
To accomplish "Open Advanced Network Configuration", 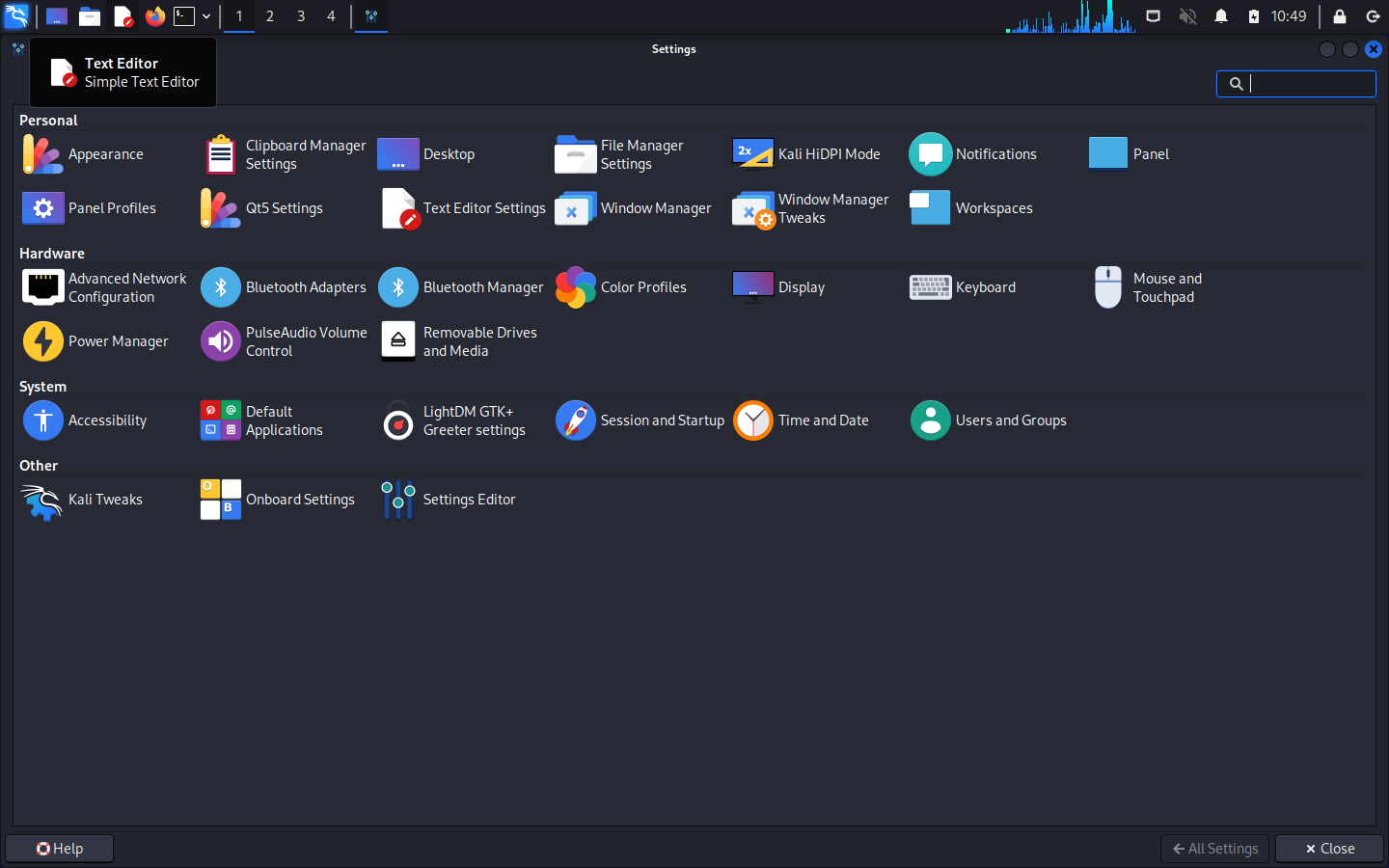I will click(105, 287).
